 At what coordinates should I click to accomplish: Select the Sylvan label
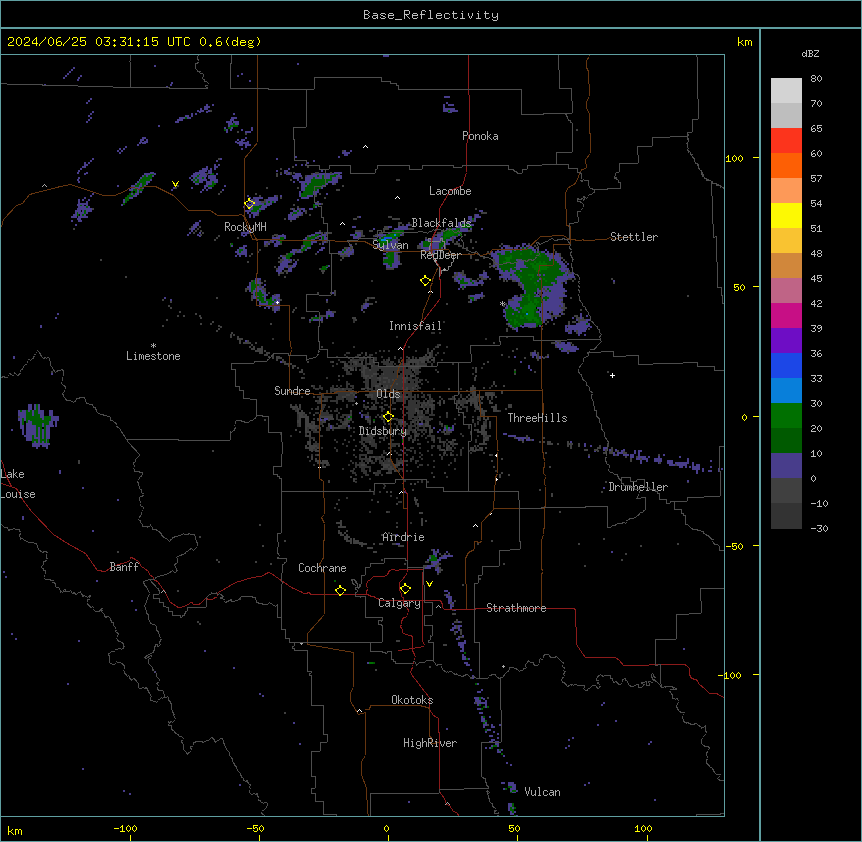tap(390, 245)
